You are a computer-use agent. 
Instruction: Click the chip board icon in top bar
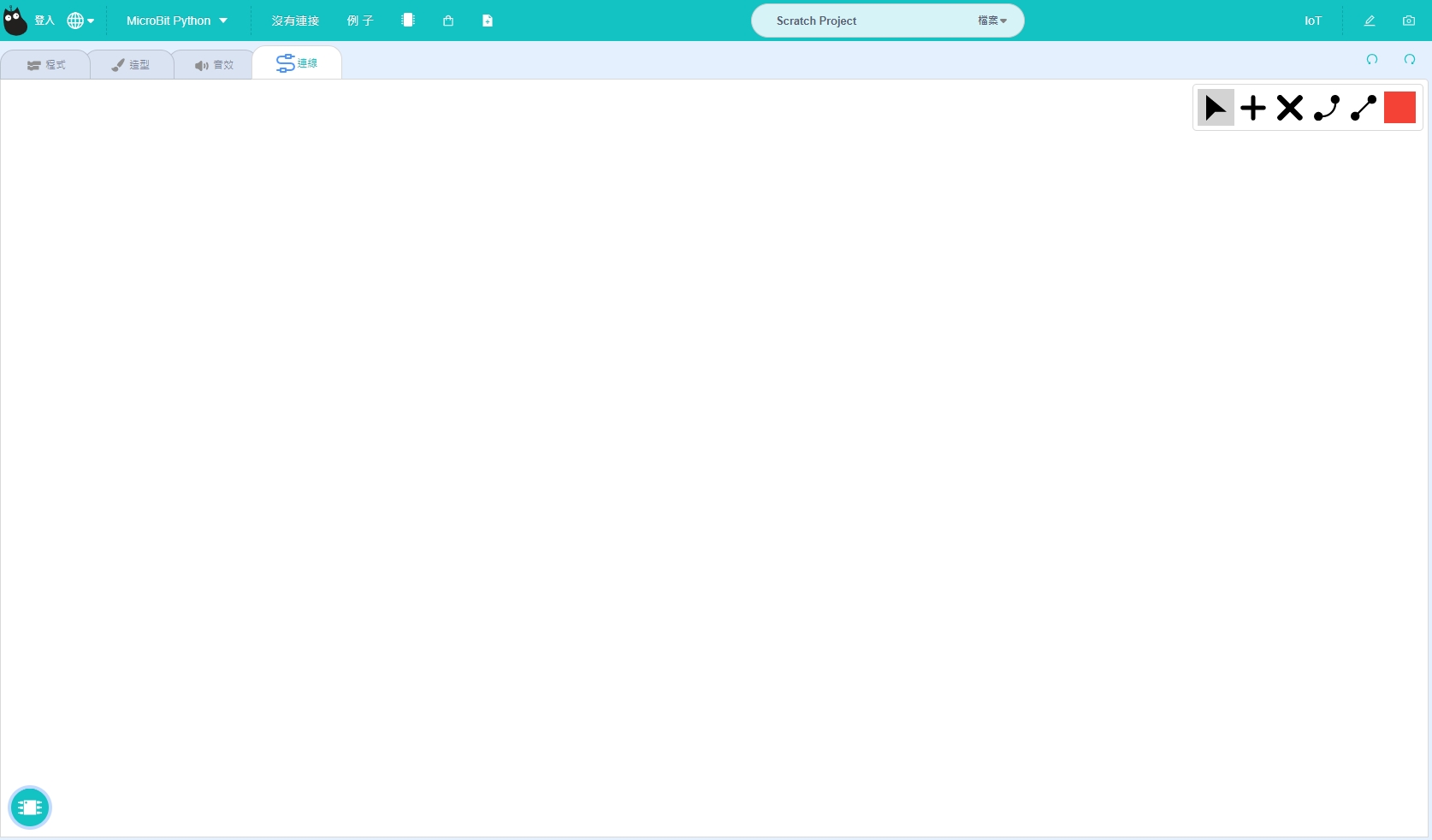coord(408,21)
